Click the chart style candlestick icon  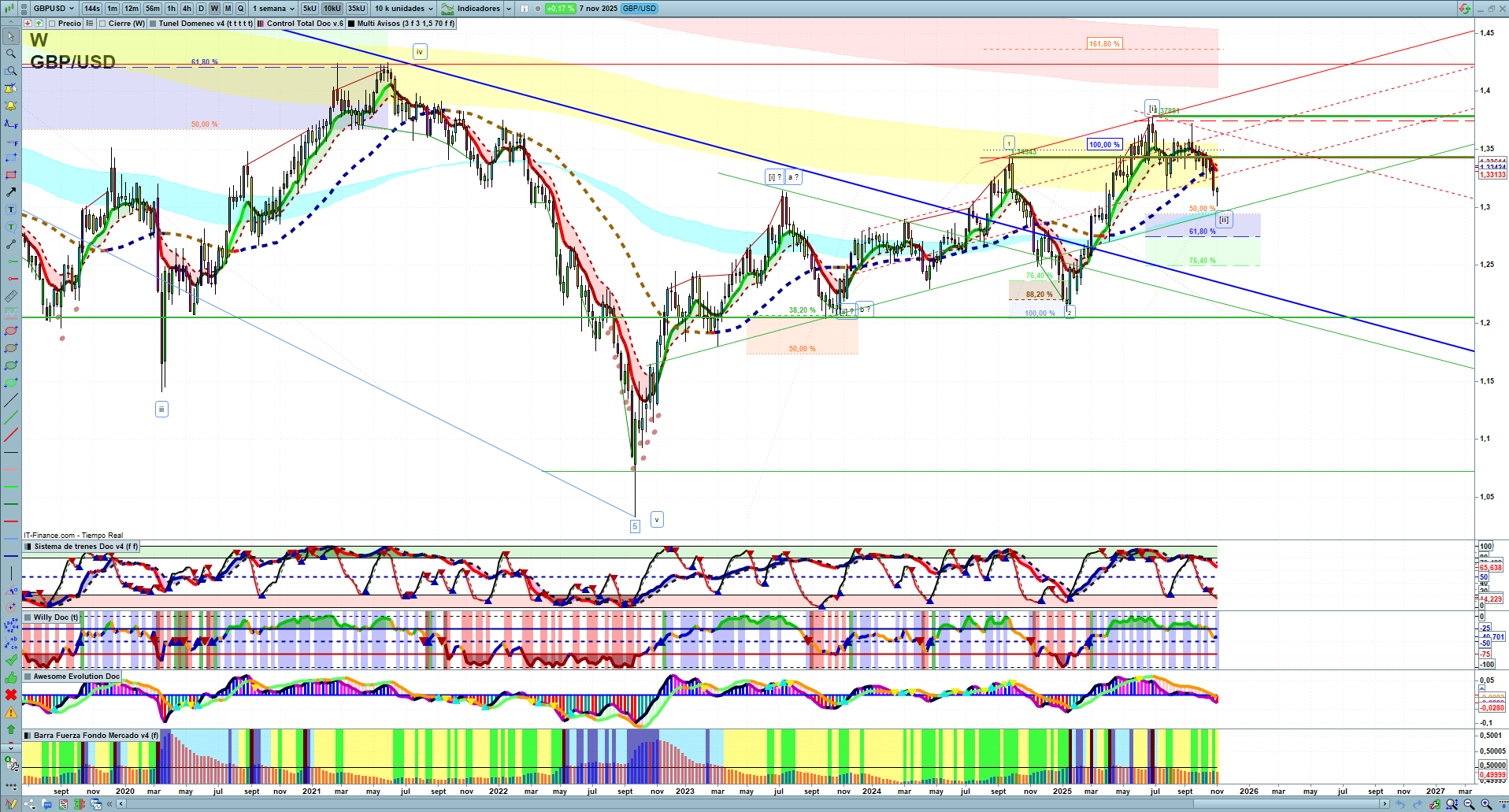9,9
